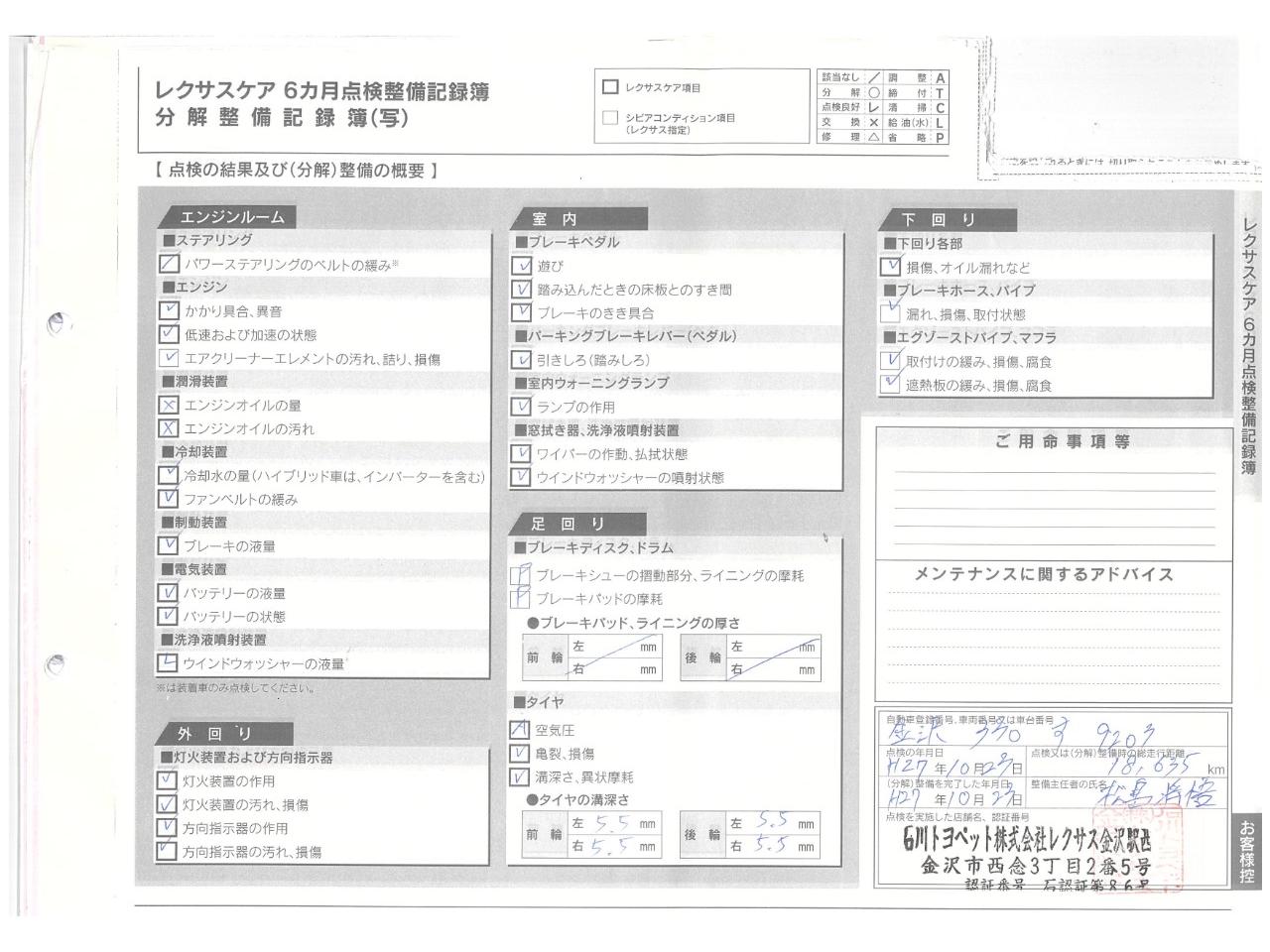Toggle the かかり具合、異音 checkbox

tap(169, 310)
